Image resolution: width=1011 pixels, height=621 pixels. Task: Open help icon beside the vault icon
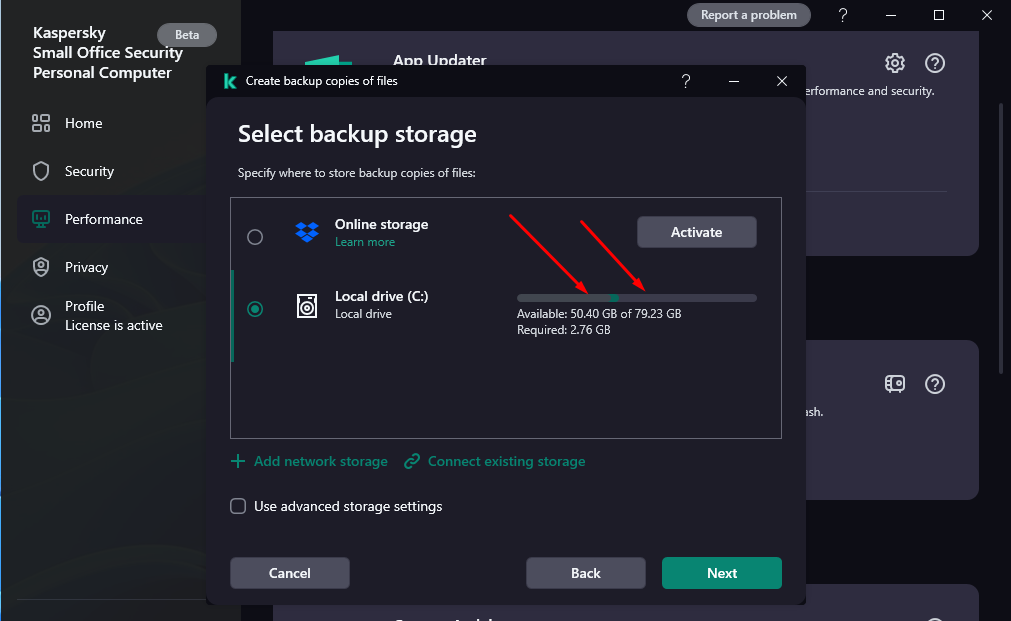(934, 384)
